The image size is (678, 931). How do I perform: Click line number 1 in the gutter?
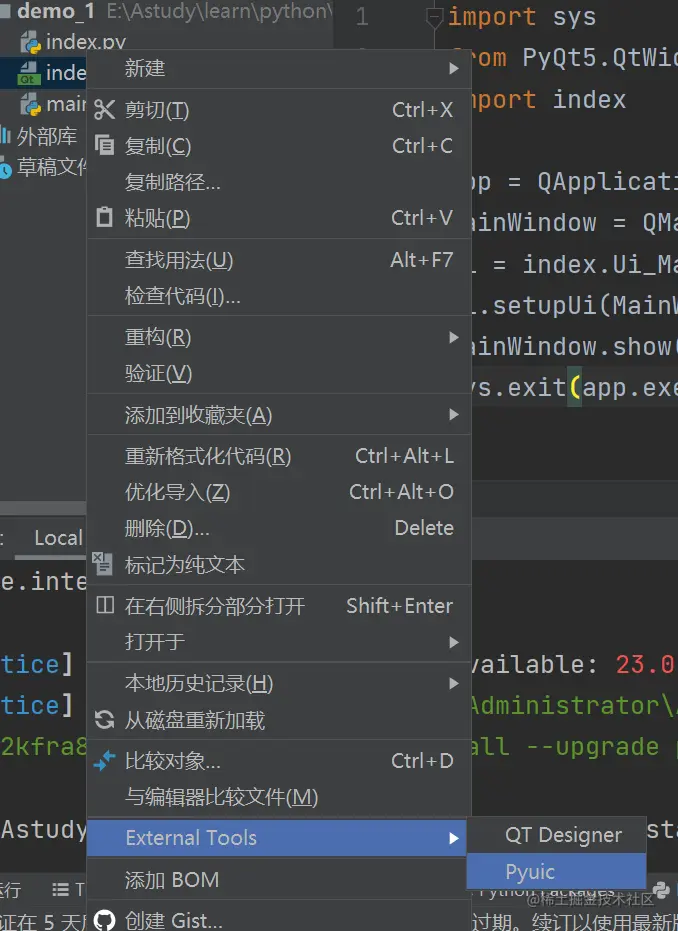362,17
